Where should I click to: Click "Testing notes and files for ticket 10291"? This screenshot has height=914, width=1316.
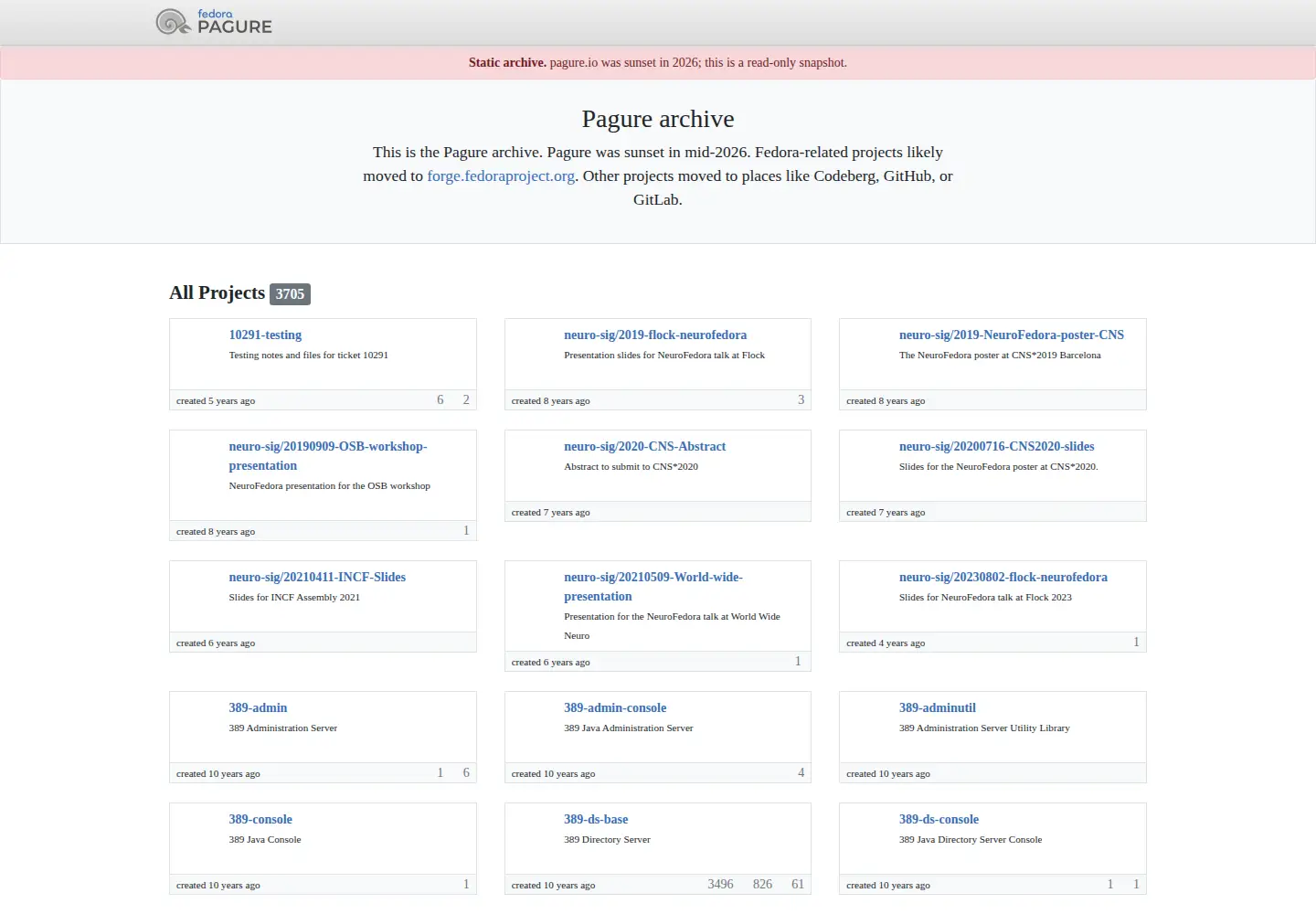pyautogui.click(x=309, y=356)
